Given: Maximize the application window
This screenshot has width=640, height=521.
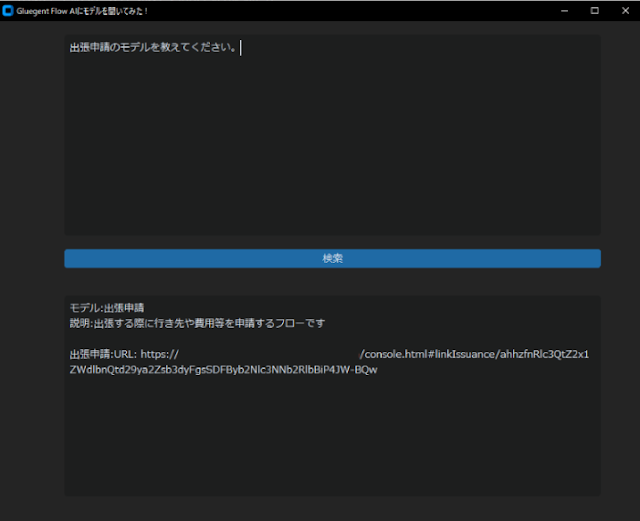Looking at the screenshot, I should pyautogui.click(x=594, y=10).
